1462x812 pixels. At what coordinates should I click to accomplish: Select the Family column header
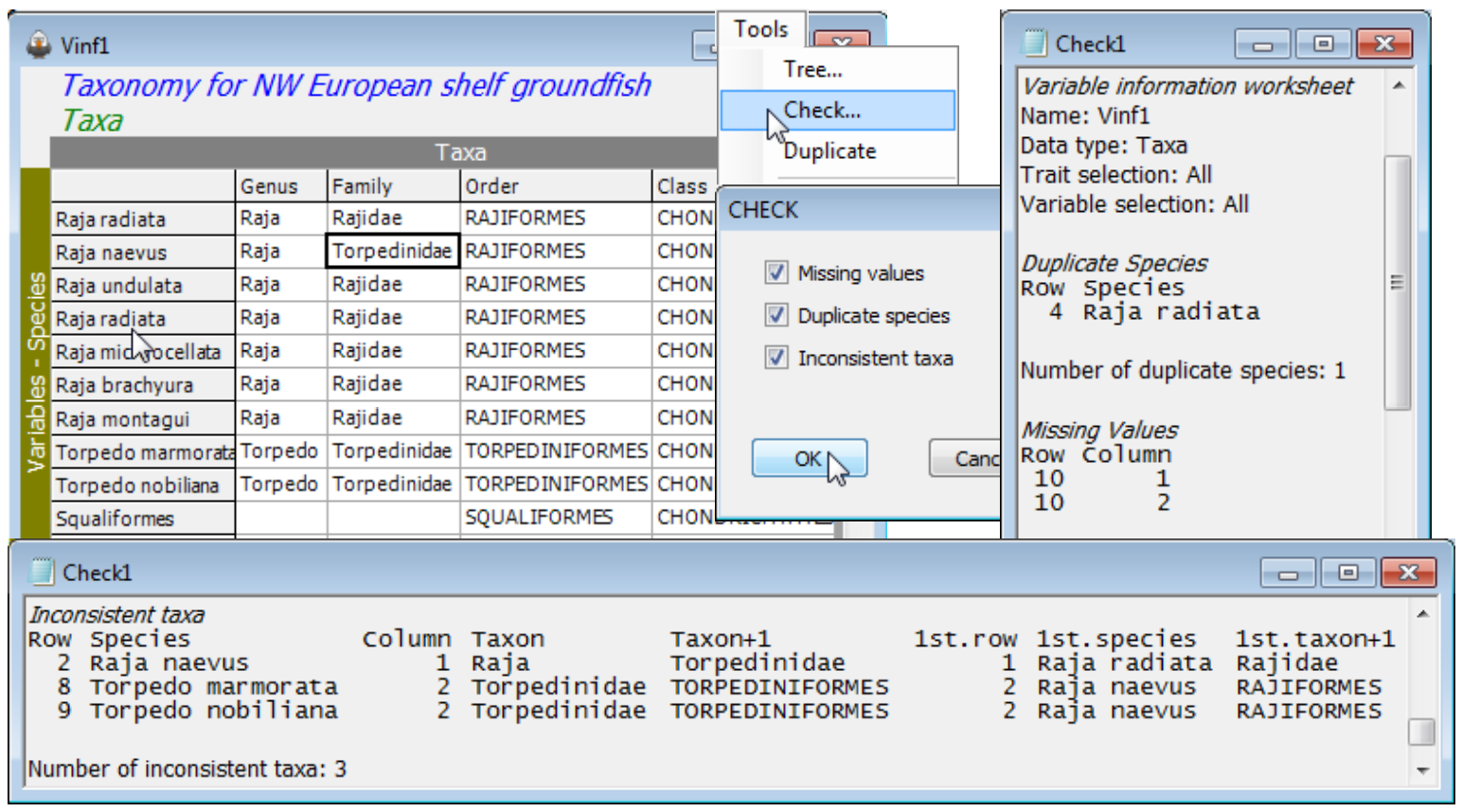tap(393, 186)
